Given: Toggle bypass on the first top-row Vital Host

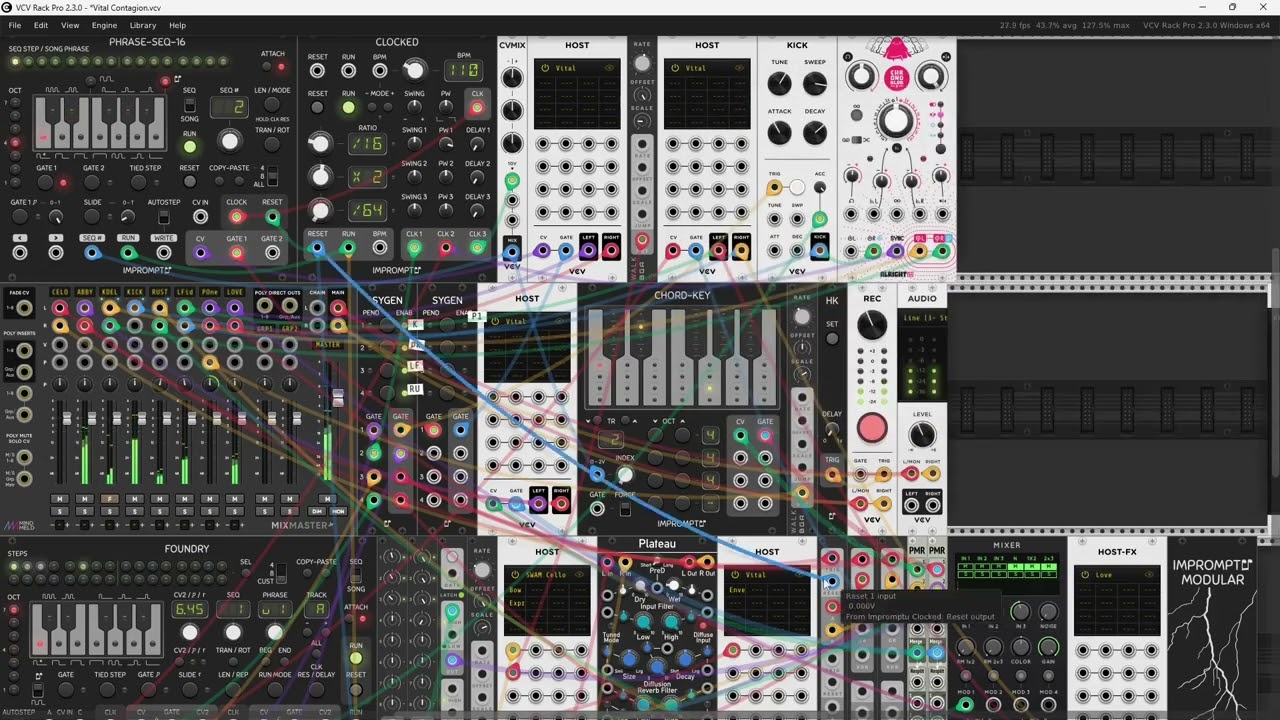Looking at the screenshot, I should click(545, 68).
